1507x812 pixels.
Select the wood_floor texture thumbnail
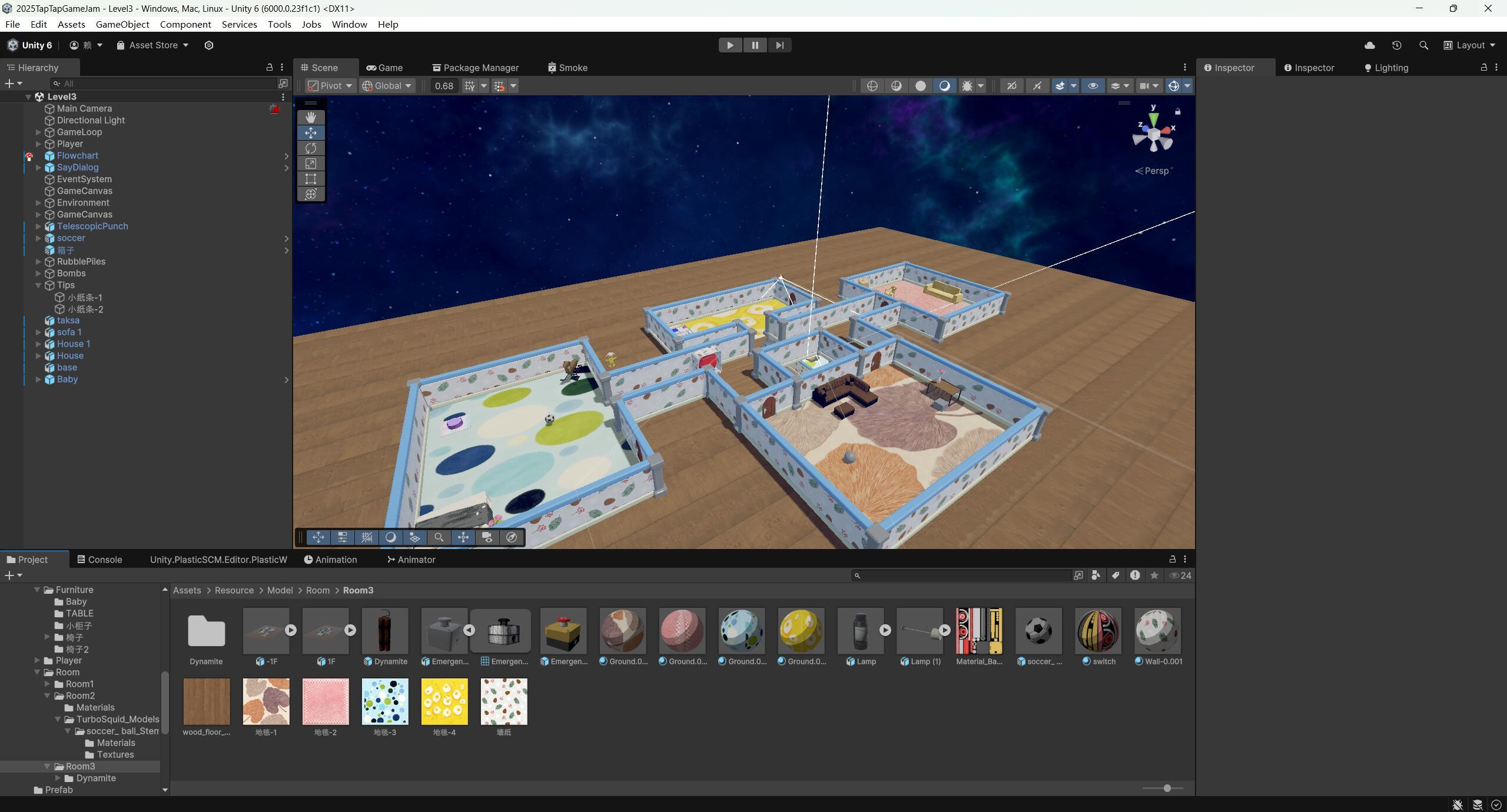tap(206, 701)
